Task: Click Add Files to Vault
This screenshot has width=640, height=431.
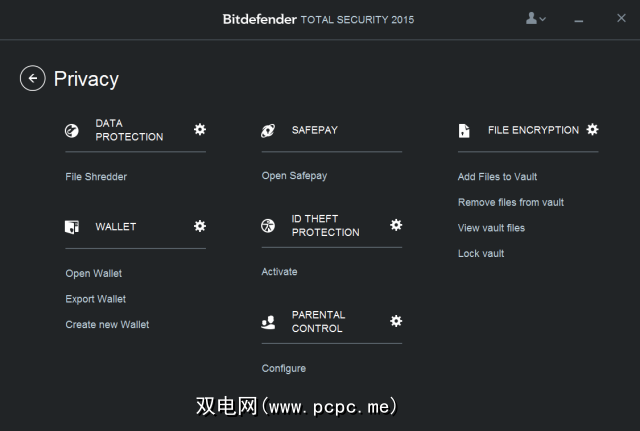Action: (x=497, y=177)
